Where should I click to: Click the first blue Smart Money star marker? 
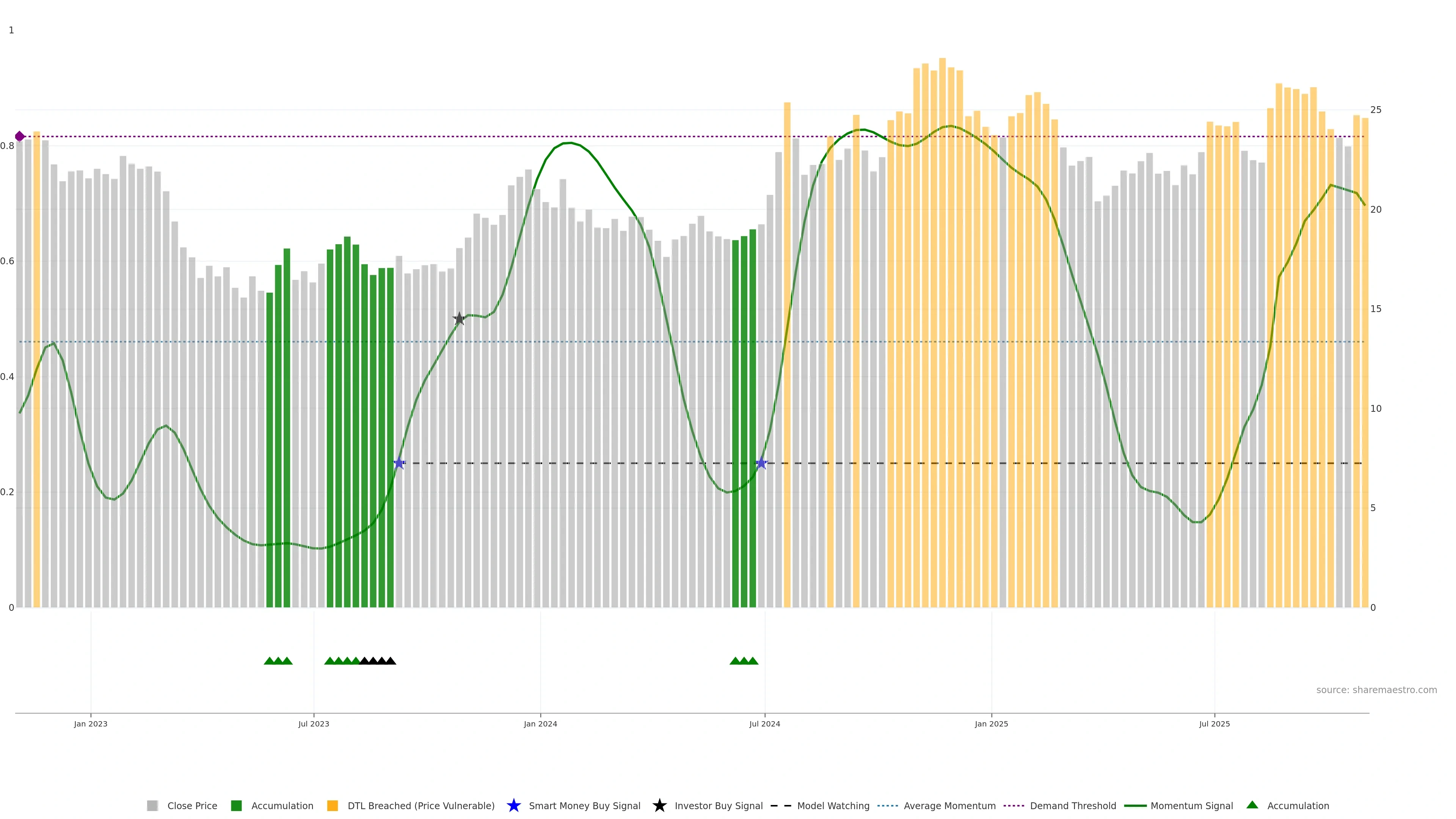[x=399, y=463]
